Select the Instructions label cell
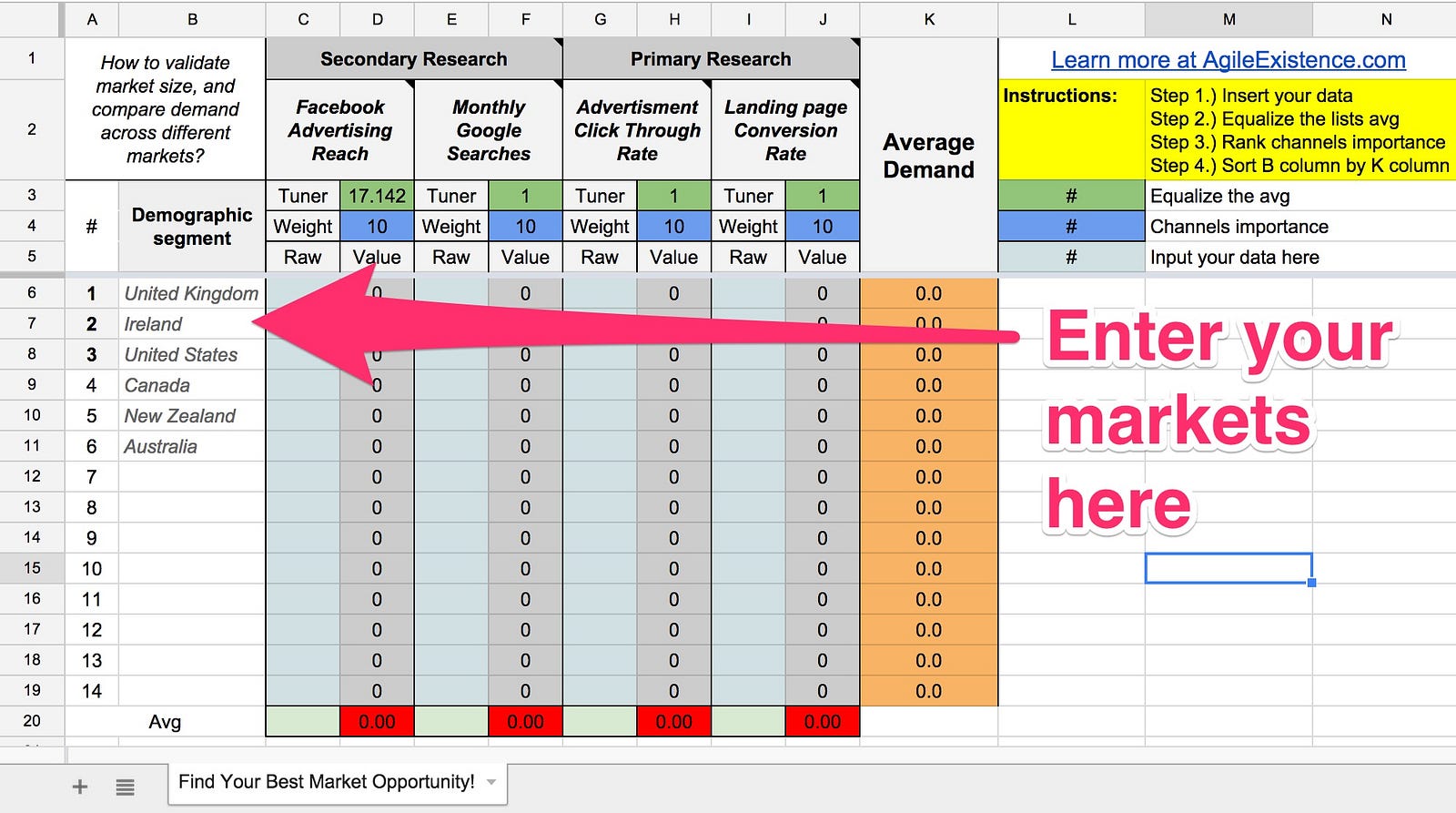Screen dimensions: 1456x813 click(x=1071, y=130)
